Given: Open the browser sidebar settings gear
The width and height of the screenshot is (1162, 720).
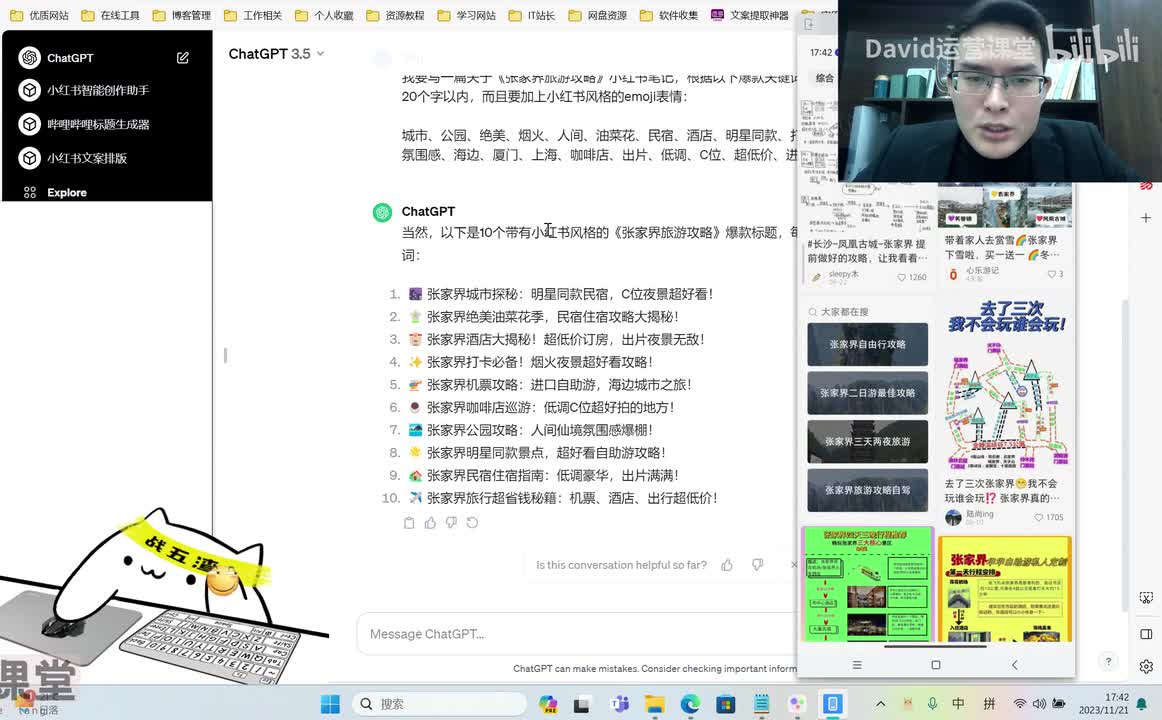Looking at the screenshot, I should (1146, 667).
